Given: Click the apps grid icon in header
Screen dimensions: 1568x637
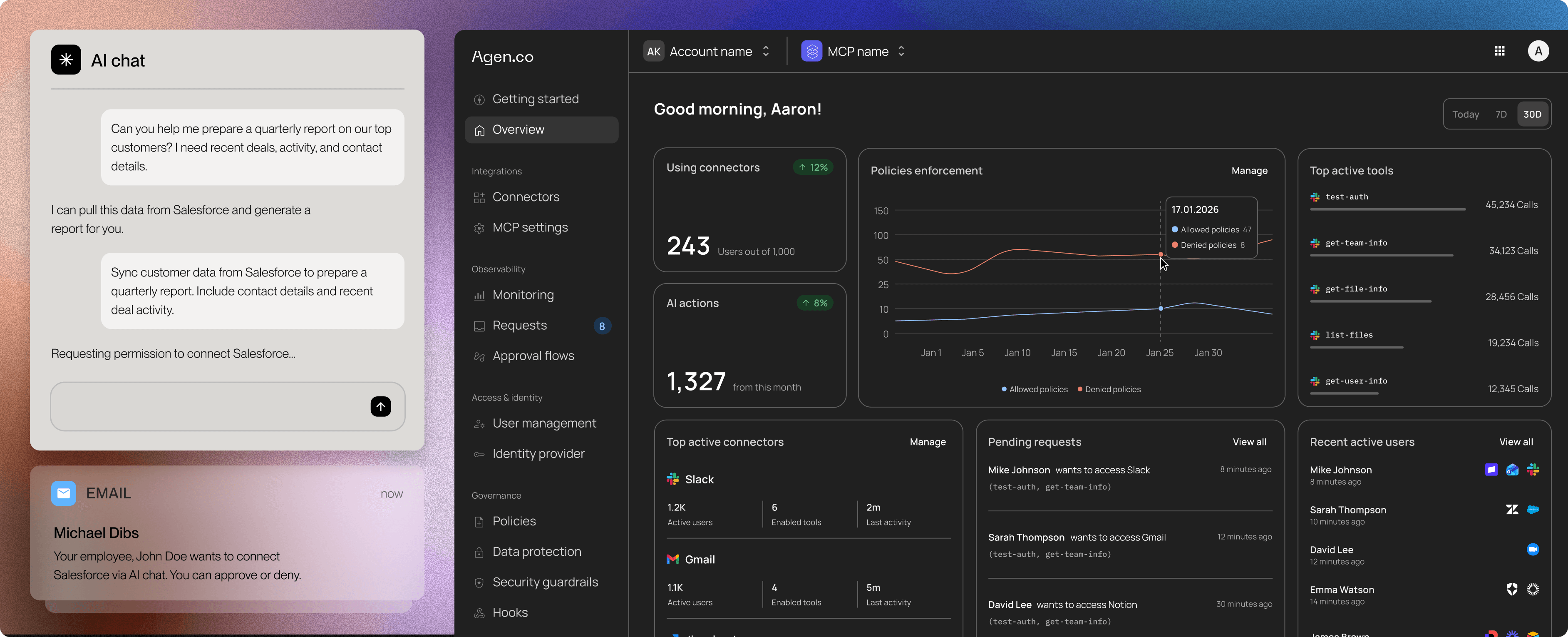Looking at the screenshot, I should pyautogui.click(x=1499, y=51).
